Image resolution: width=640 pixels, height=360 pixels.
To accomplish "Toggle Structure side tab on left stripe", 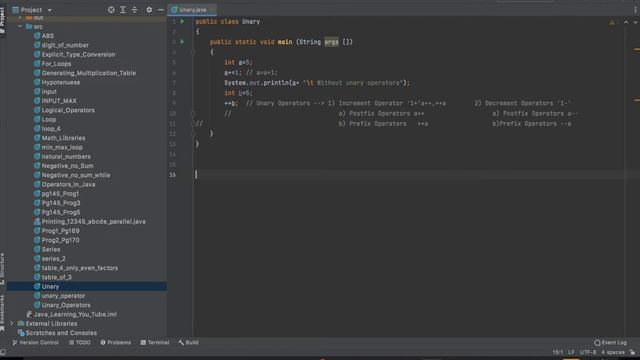I will pyautogui.click(x=2, y=268).
